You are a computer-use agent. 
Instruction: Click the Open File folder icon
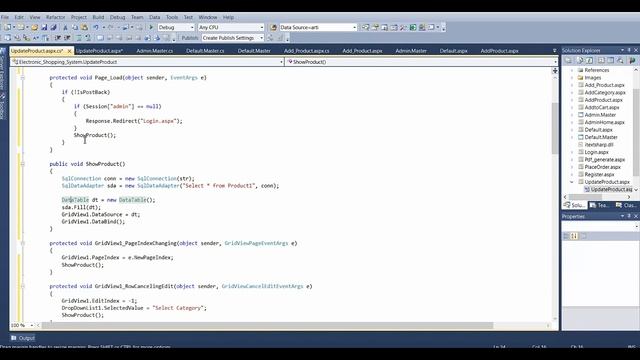coord(34,27)
